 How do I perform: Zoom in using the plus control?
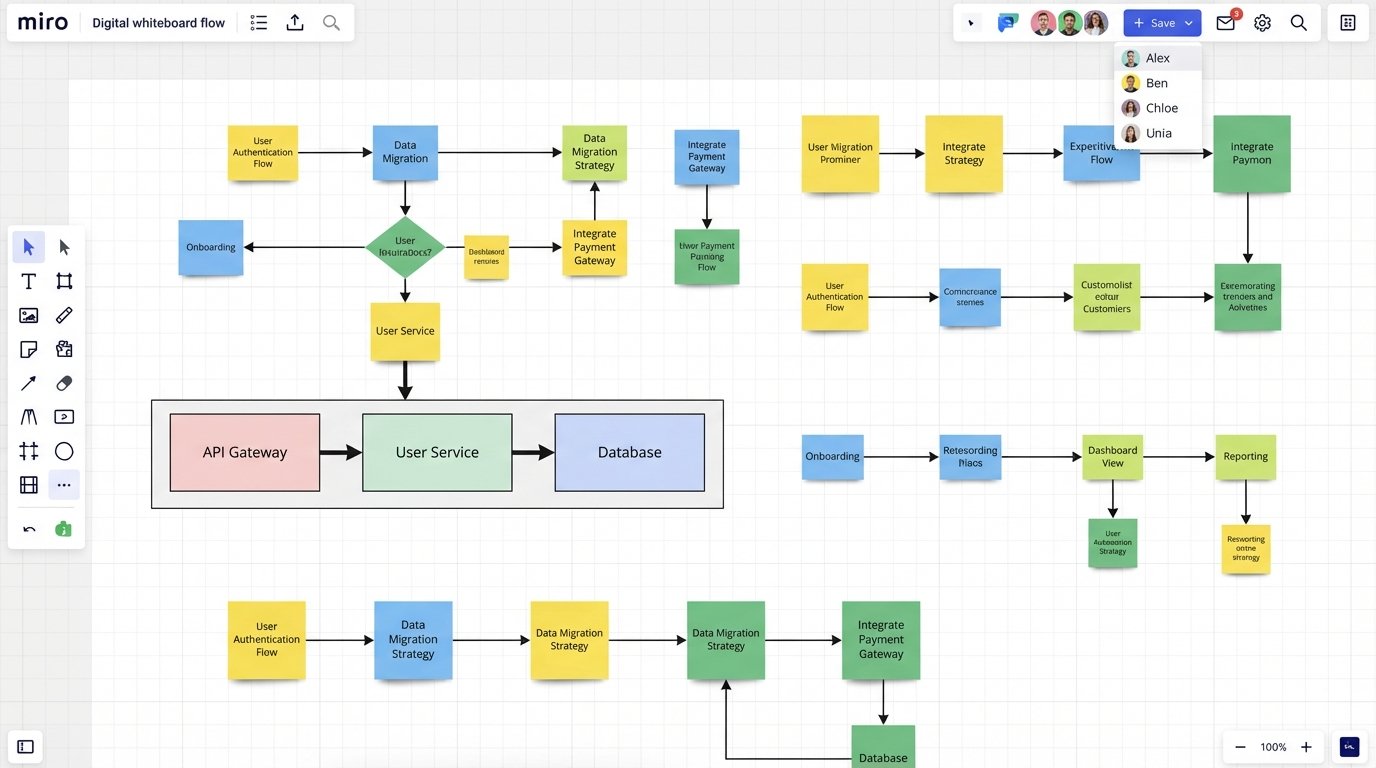tap(1306, 746)
